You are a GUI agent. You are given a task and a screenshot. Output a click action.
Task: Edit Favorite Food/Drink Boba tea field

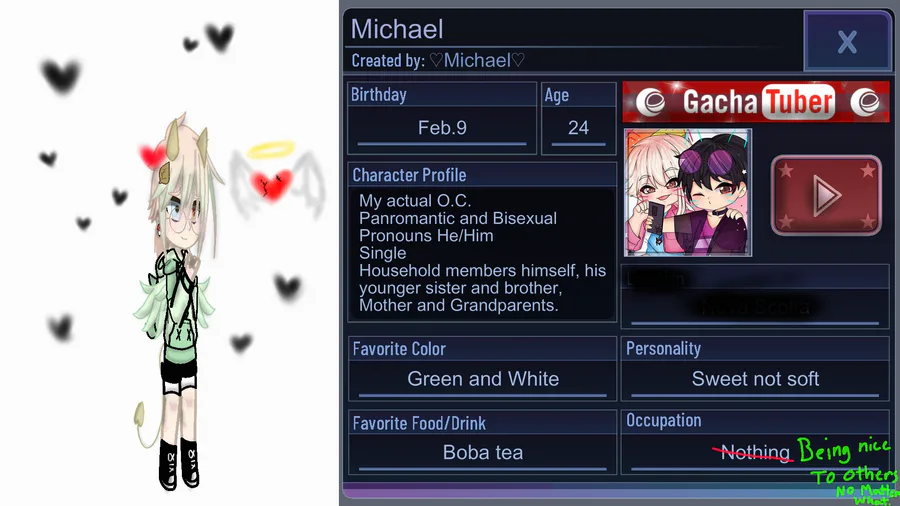pyautogui.click(x=483, y=453)
